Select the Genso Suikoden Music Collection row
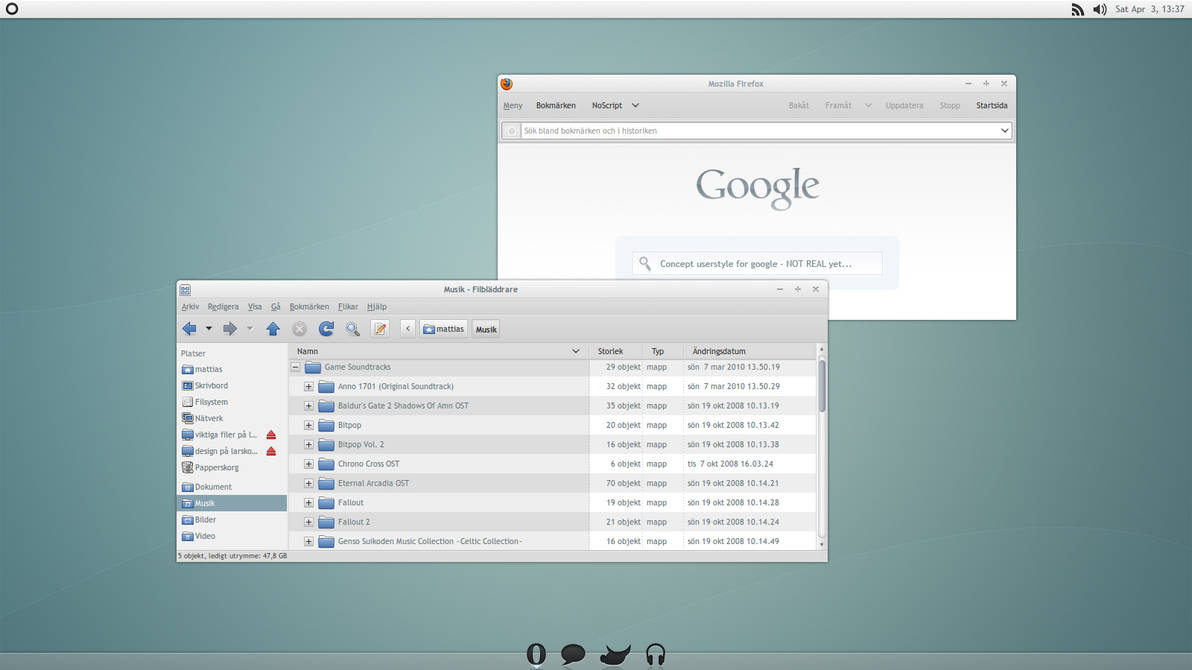Image resolution: width=1192 pixels, height=670 pixels. pyautogui.click(x=553, y=541)
